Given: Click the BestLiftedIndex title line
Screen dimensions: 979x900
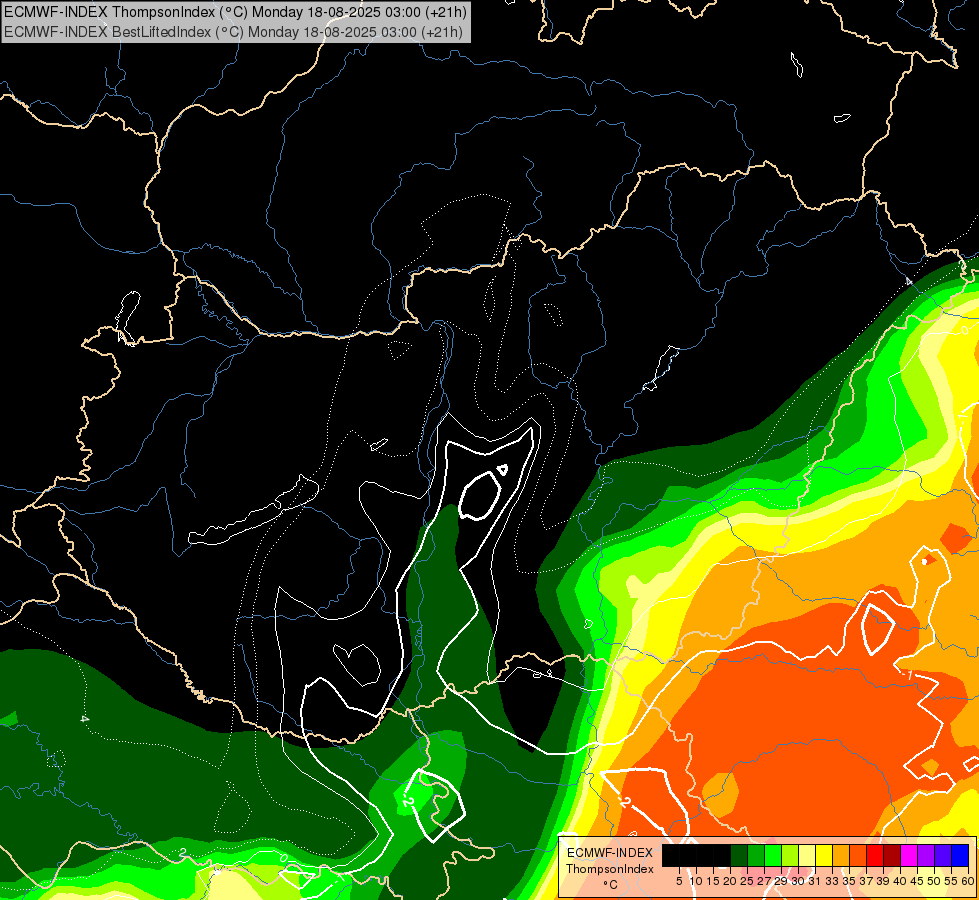Looking at the screenshot, I should click(x=234, y=32).
